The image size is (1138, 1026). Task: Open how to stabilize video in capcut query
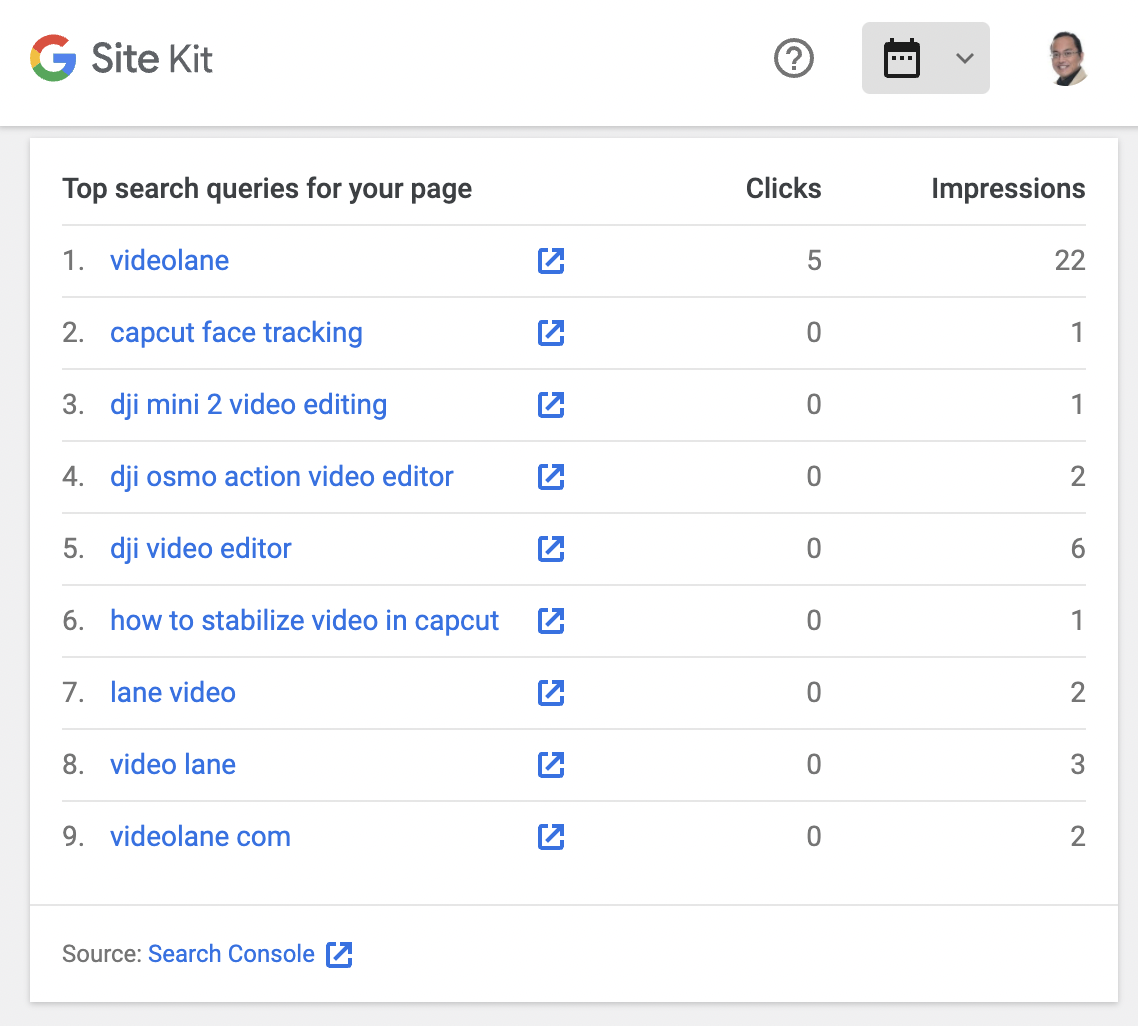click(x=304, y=620)
